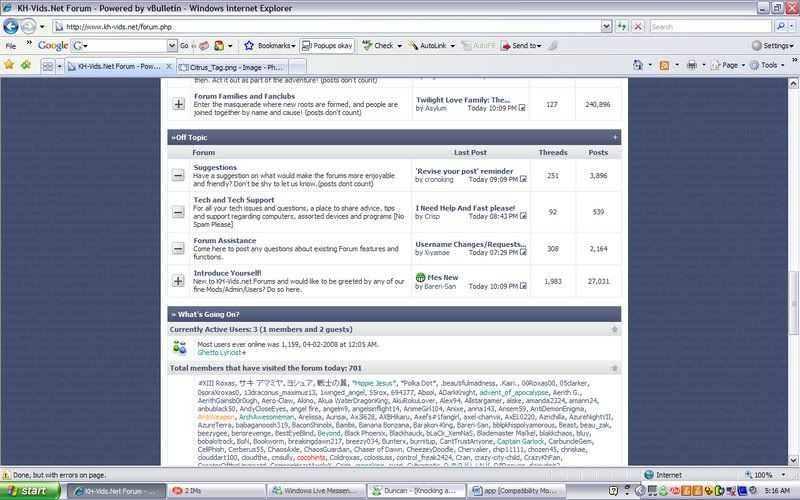Open the Page menu dropdown
Screen dimensions: 800x500
743,65
